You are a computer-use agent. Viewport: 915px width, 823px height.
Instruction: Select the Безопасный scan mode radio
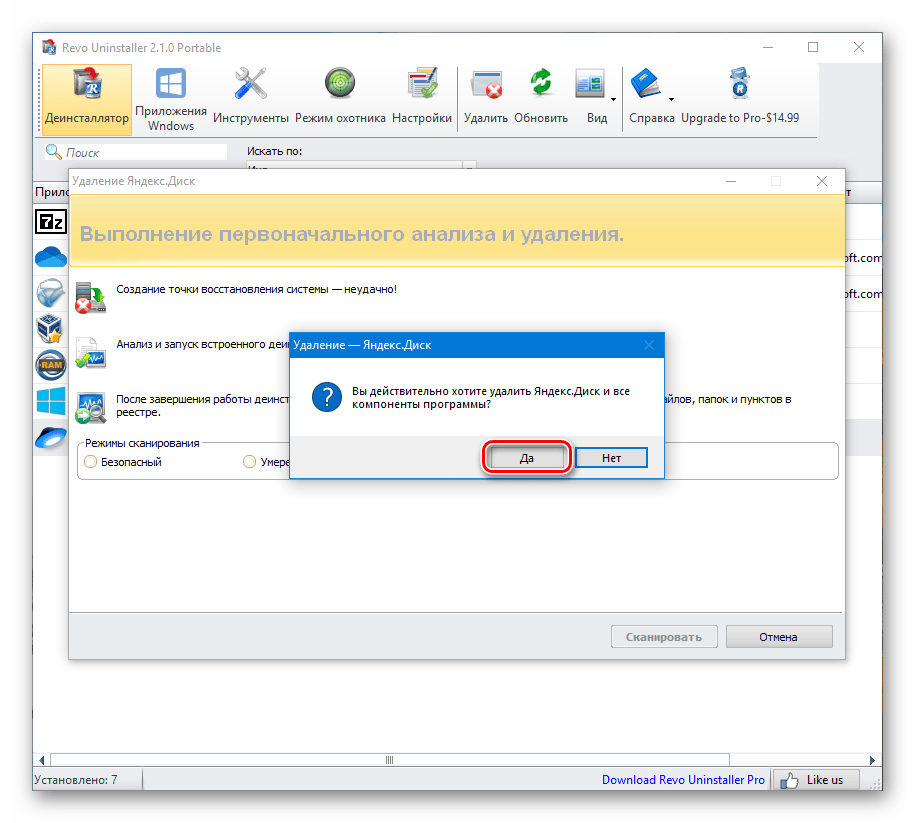[x=92, y=462]
